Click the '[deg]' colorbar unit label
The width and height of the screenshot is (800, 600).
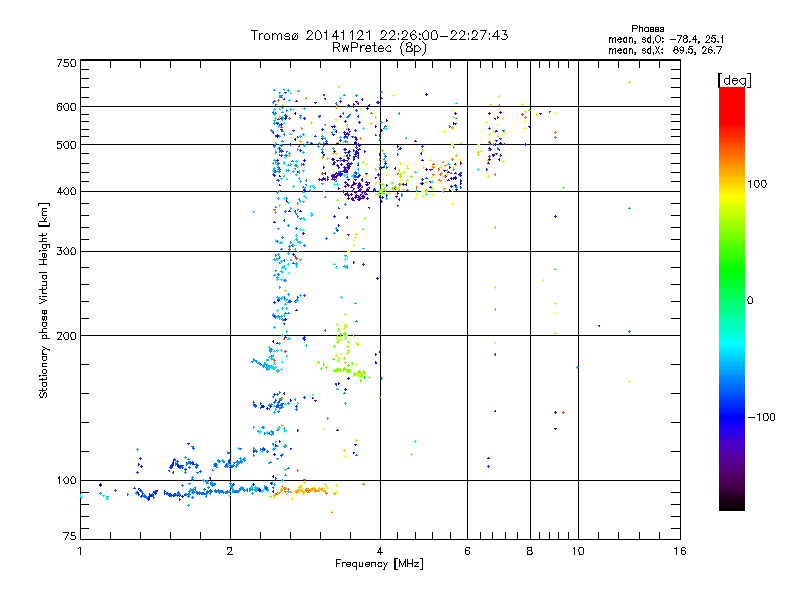[x=734, y=80]
